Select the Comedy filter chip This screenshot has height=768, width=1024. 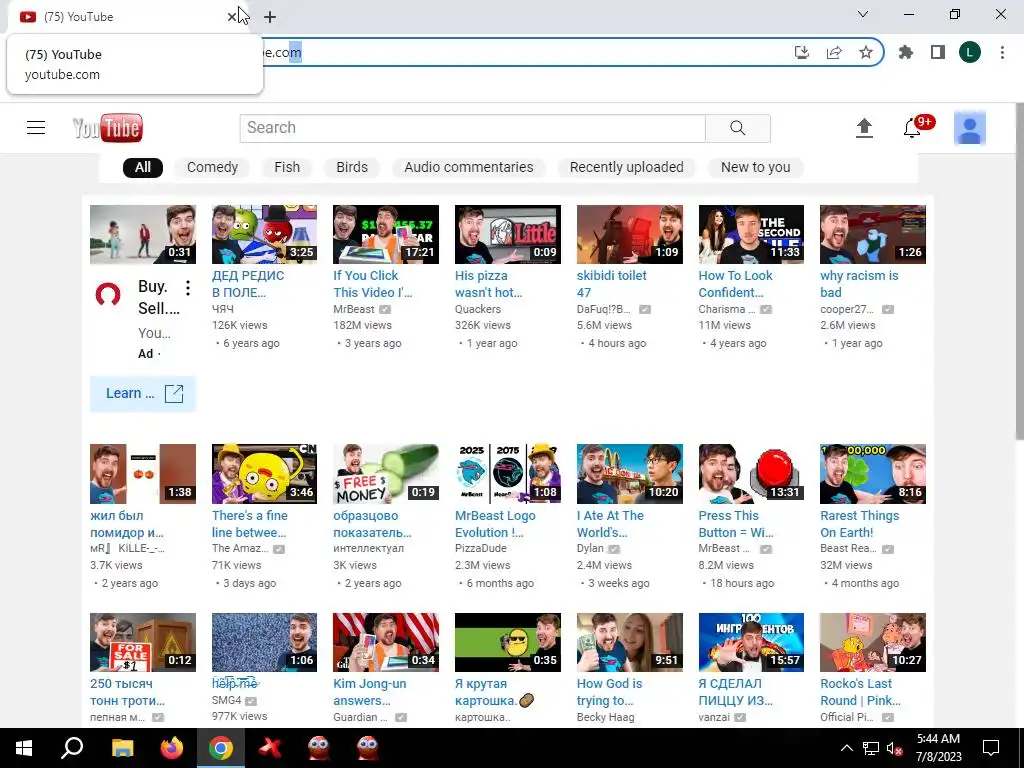pyautogui.click(x=212, y=167)
